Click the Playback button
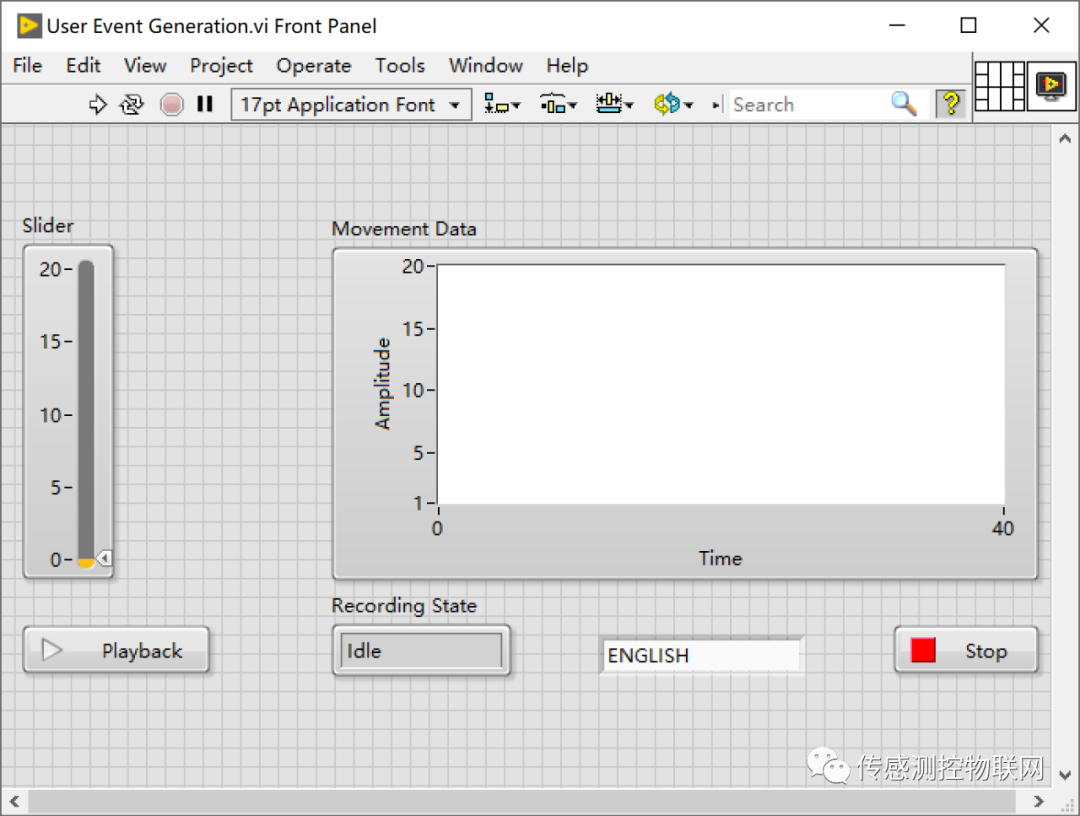 (116, 649)
